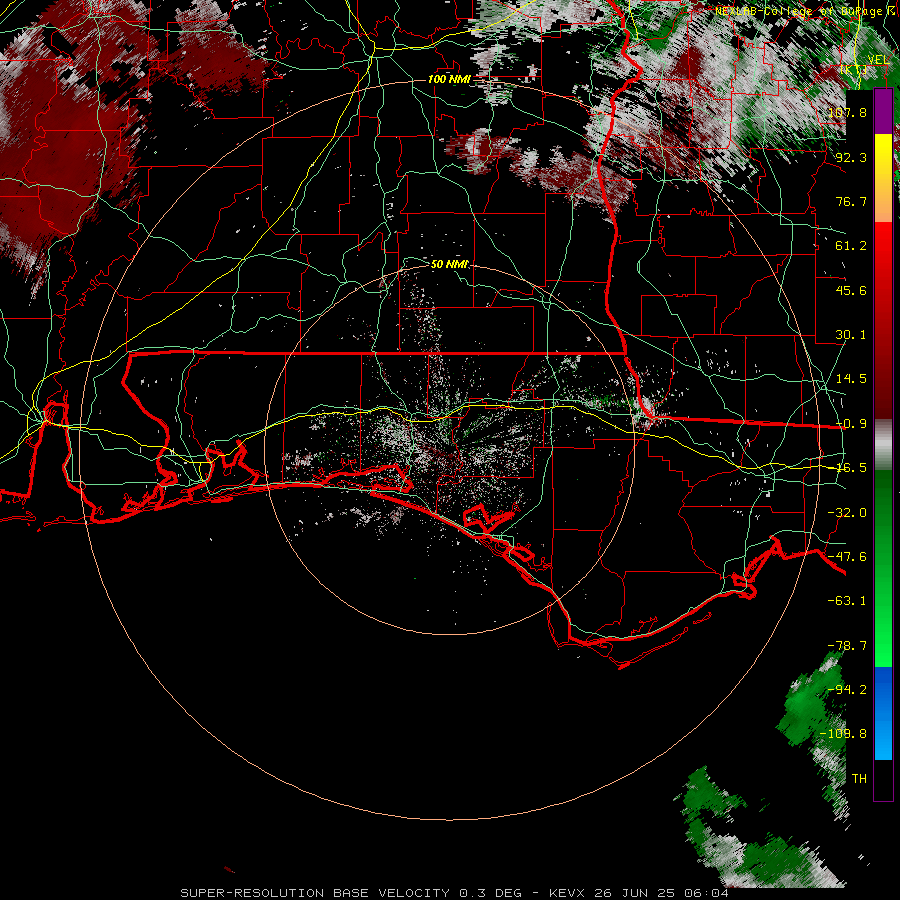900x900 pixels.
Task: Click the -109.8 legend value
Action: click(x=843, y=734)
